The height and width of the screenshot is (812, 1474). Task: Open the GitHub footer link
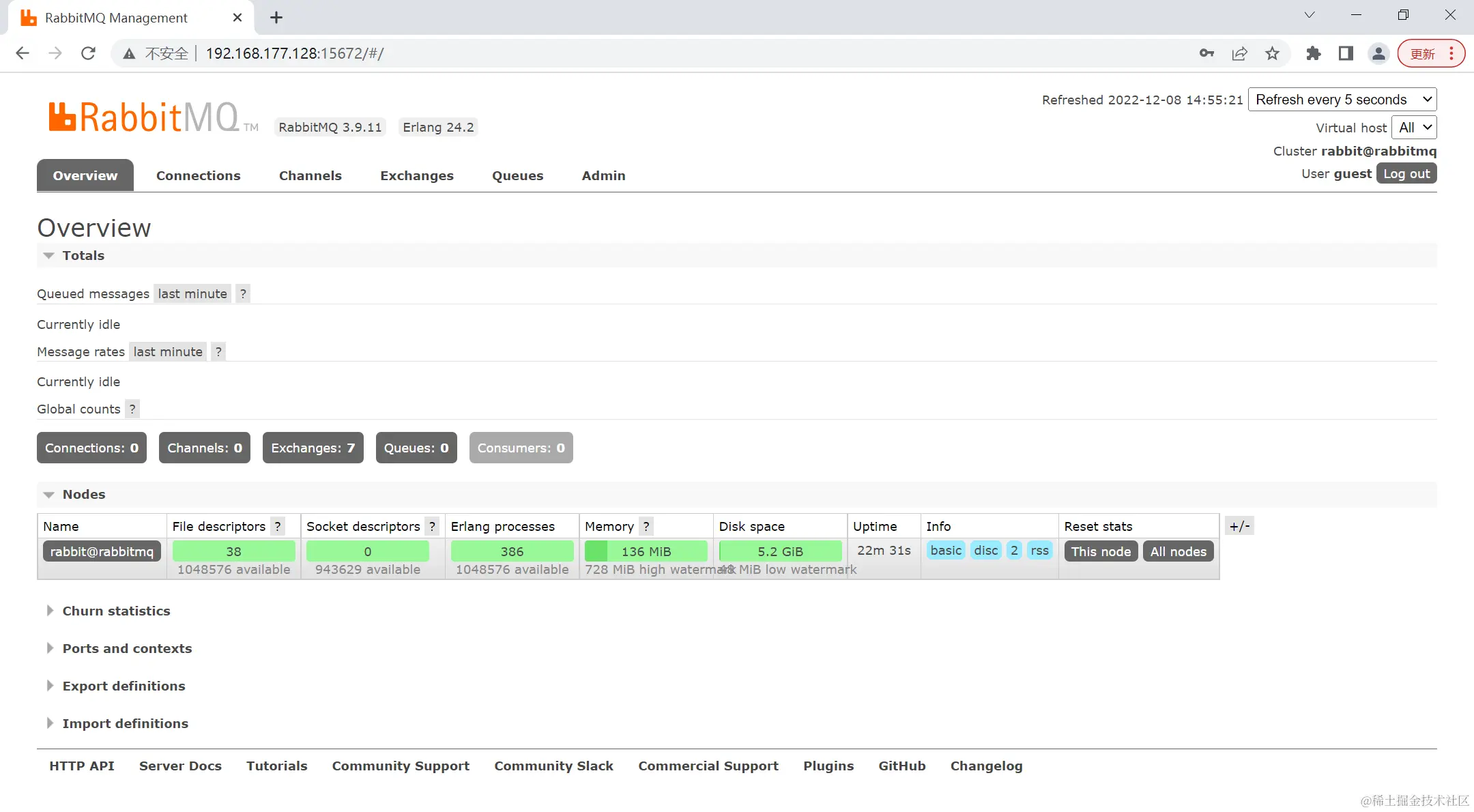point(902,766)
